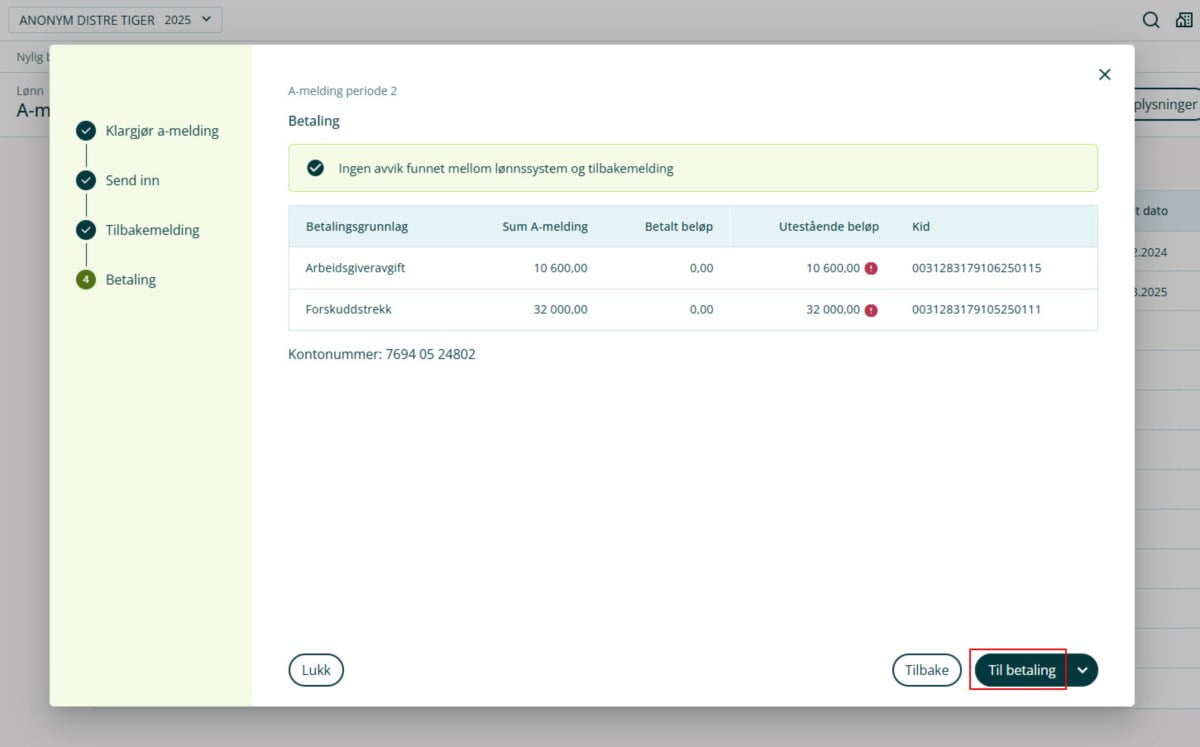Expand the arrow next to Til betaling

[1082, 670]
